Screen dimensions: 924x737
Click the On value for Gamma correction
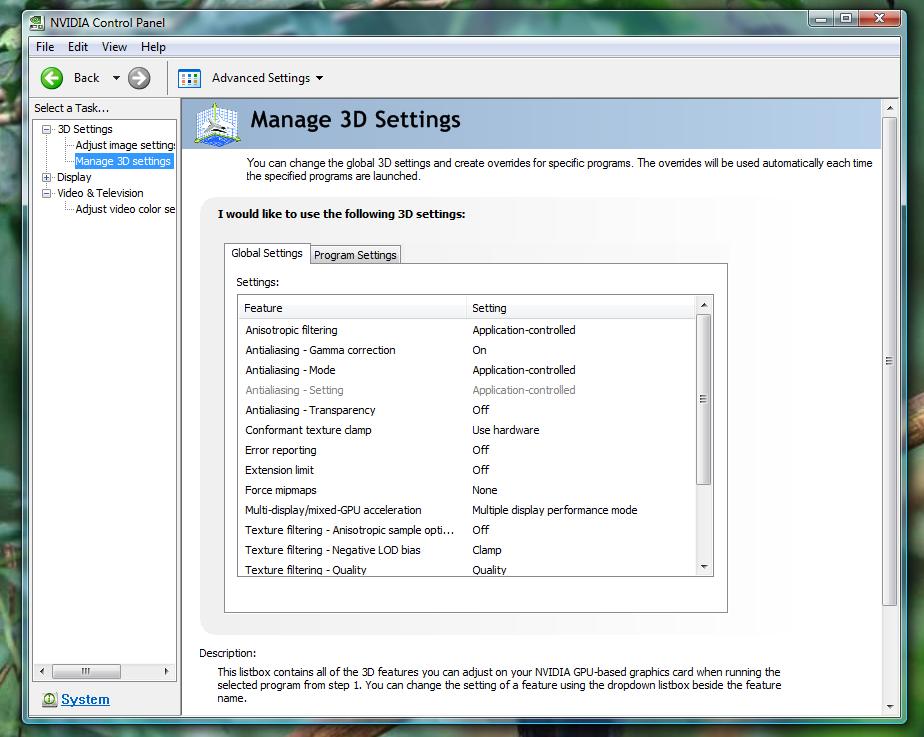click(479, 350)
